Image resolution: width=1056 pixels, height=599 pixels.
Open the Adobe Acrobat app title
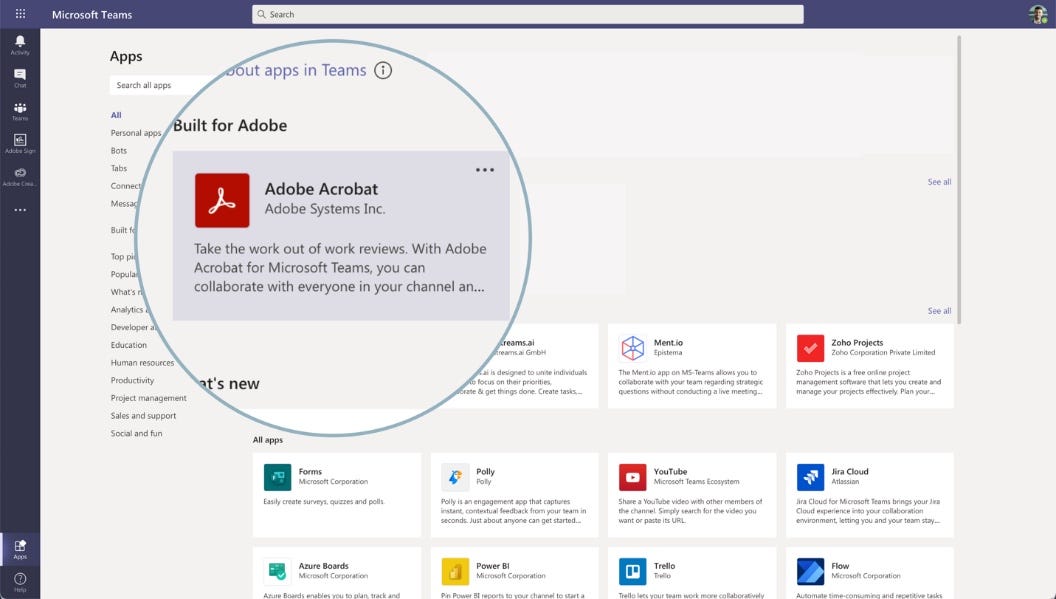[321, 189]
